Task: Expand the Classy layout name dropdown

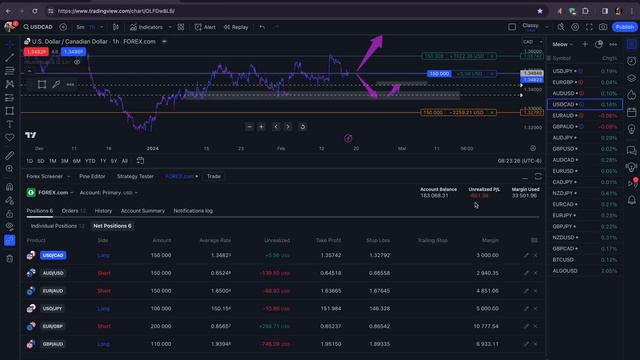Action: coord(547,27)
